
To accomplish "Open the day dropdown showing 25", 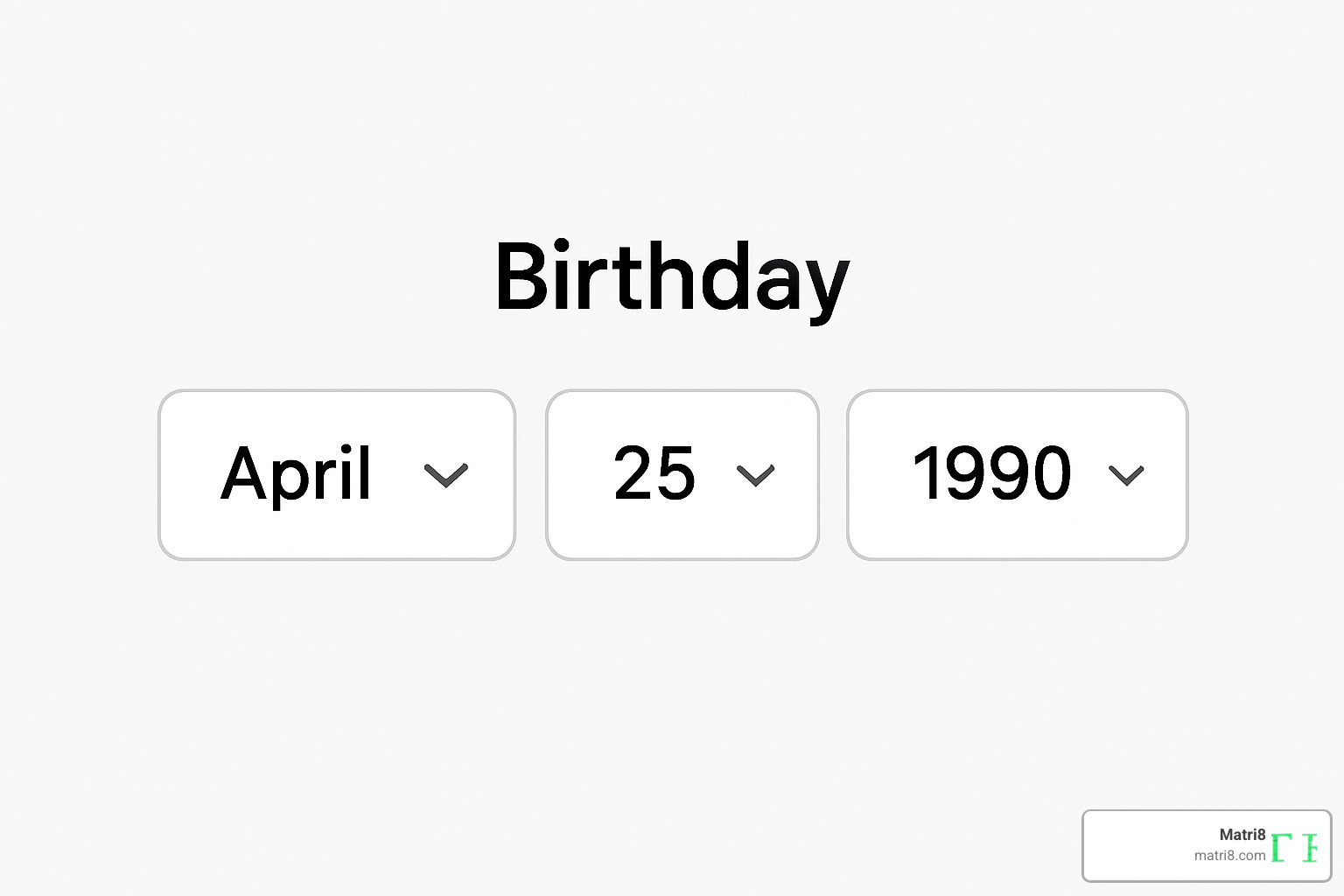I will coord(682,475).
